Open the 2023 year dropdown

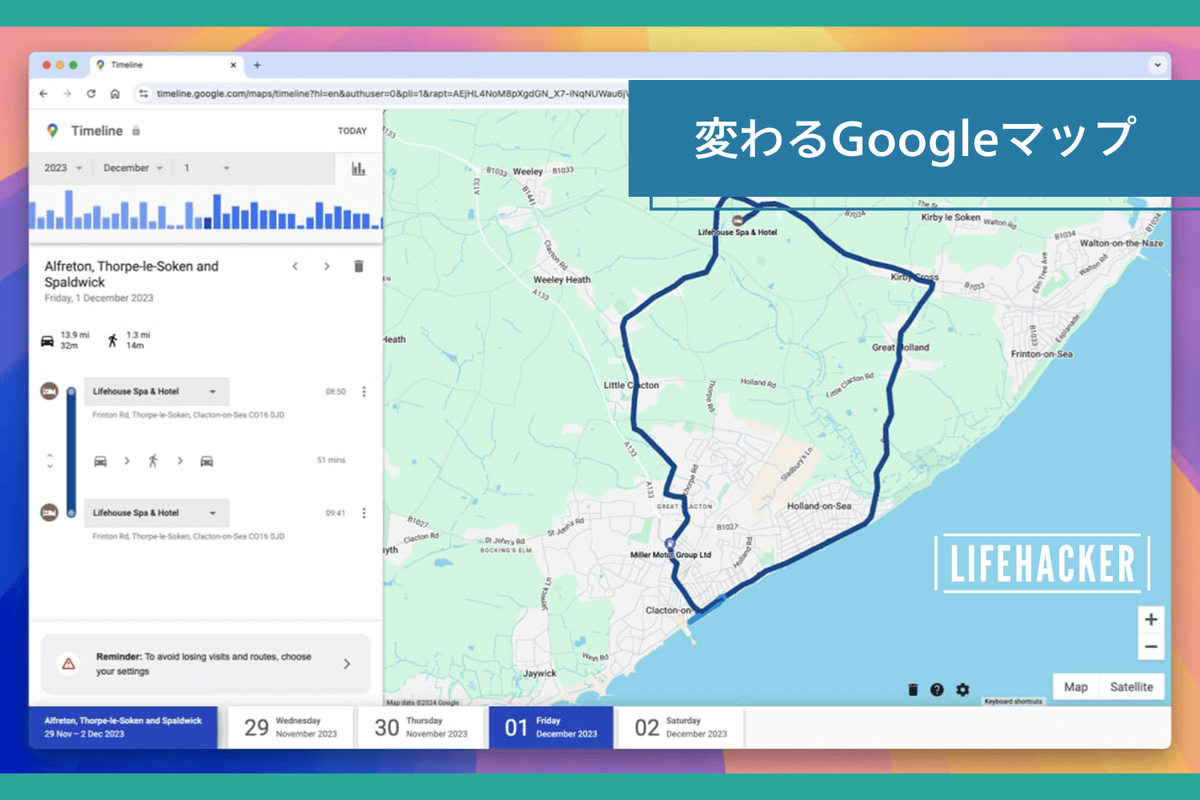[x=62, y=168]
